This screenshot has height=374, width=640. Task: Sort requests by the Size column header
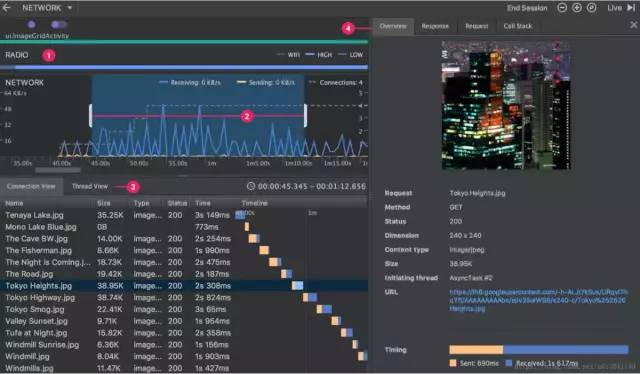point(104,203)
